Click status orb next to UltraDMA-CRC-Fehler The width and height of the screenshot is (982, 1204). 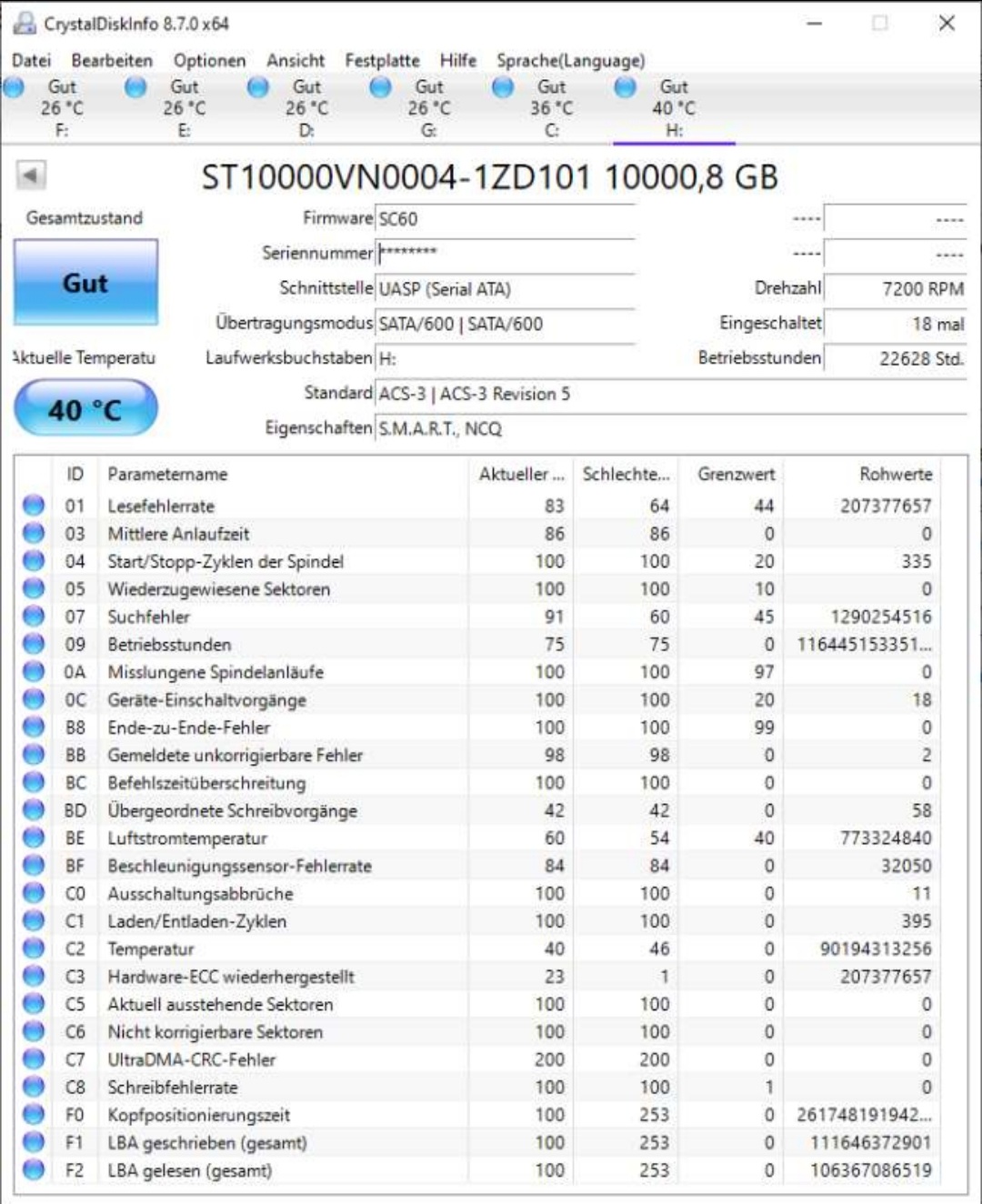[34, 1059]
